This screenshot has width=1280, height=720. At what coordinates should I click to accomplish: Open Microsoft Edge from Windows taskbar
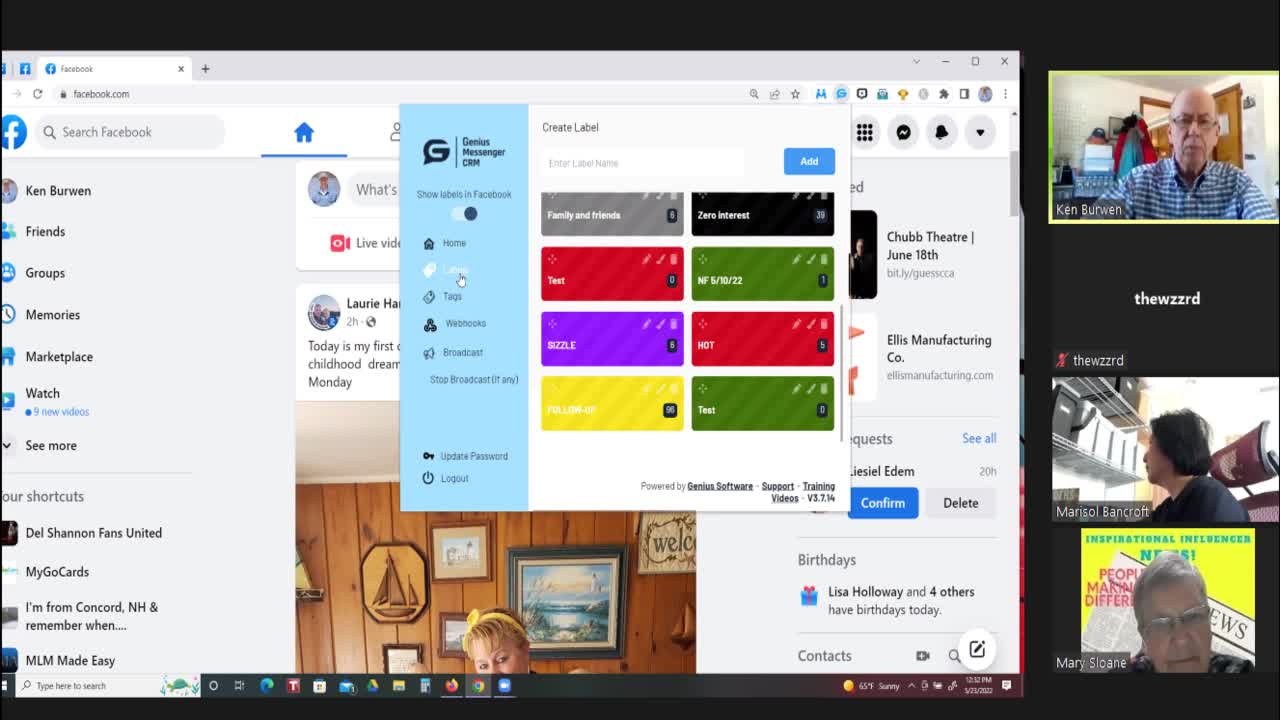point(267,686)
